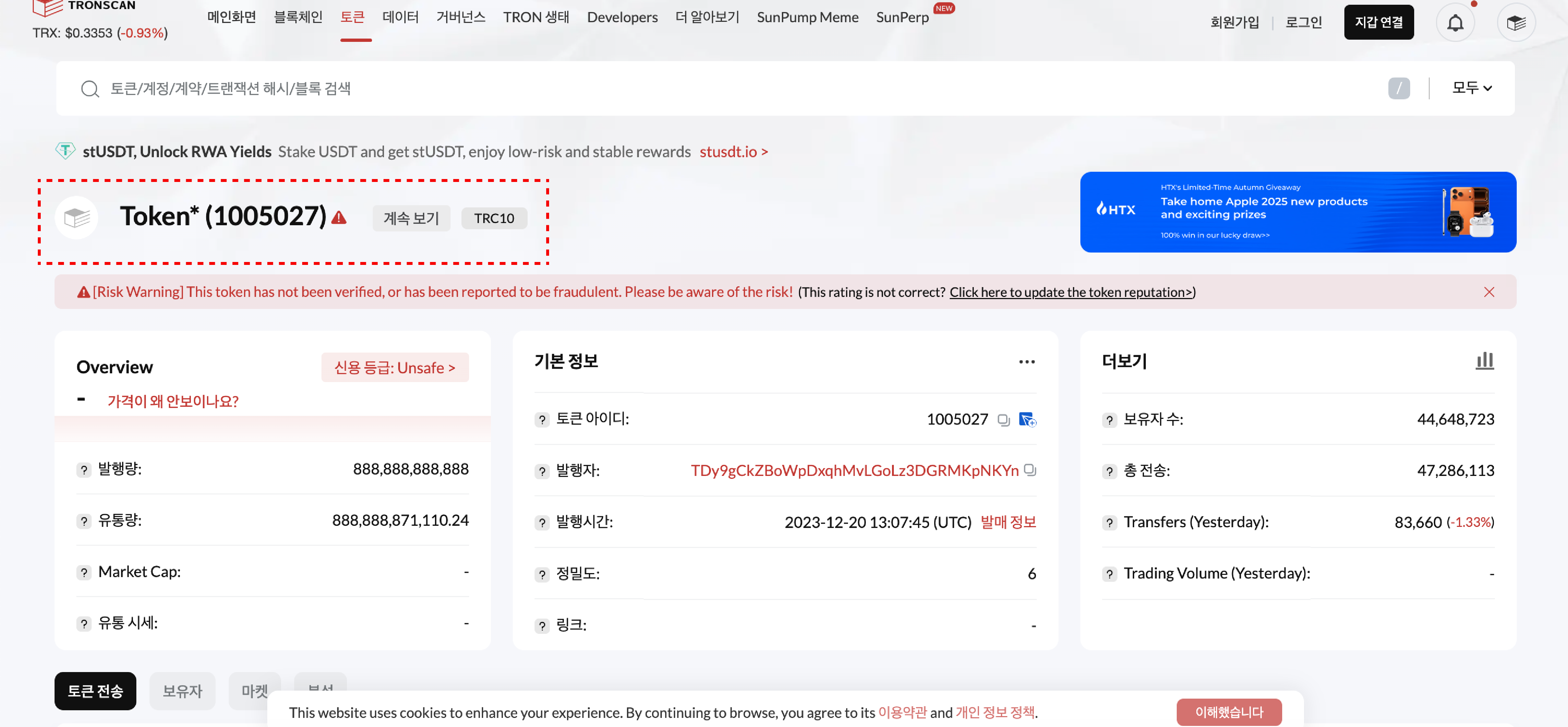Click the token search input field
The image size is (1568, 727).
pyautogui.click(x=731, y=89)
